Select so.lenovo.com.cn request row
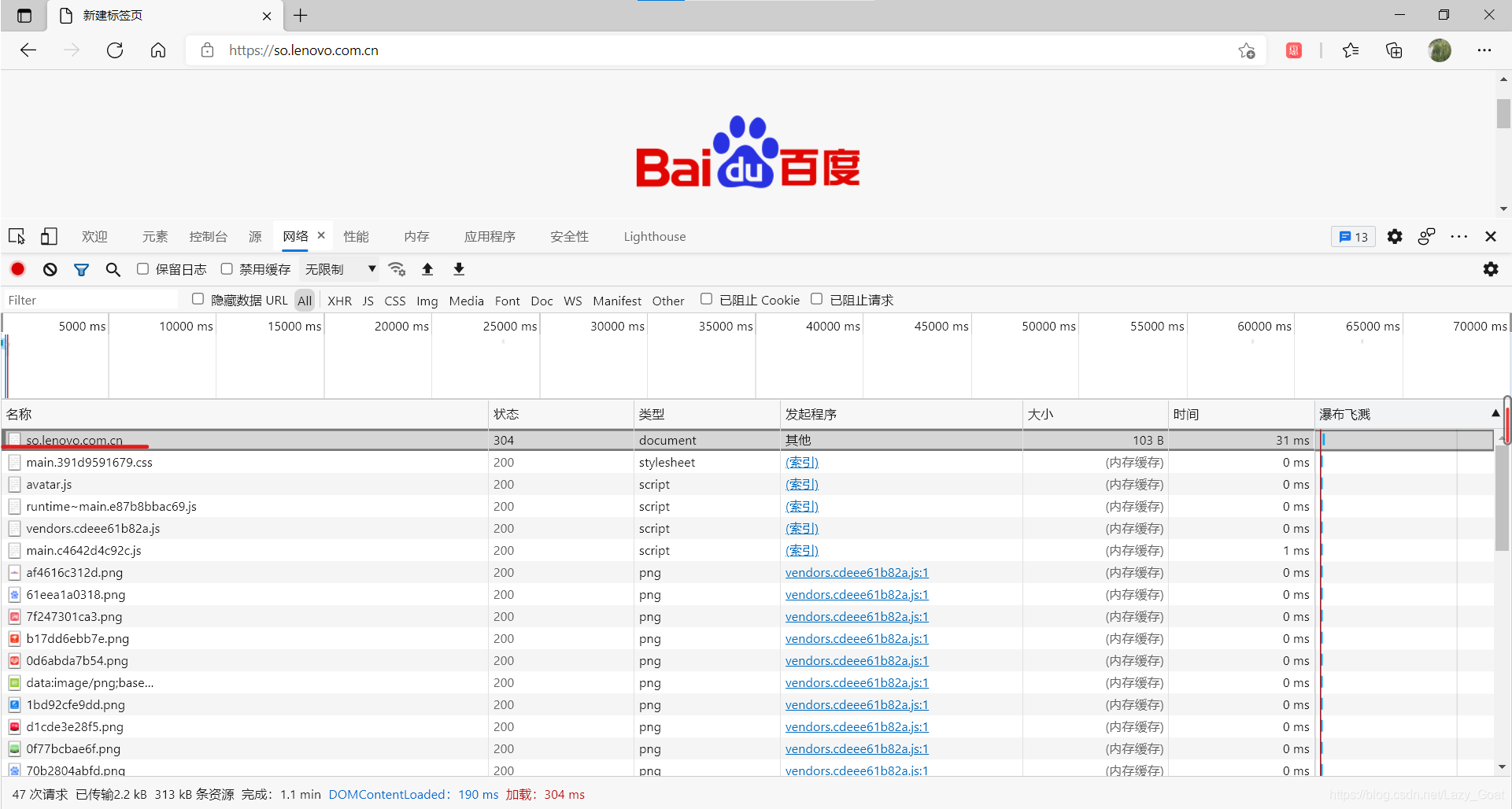1512x809 pixels. [x=748, y=440]
